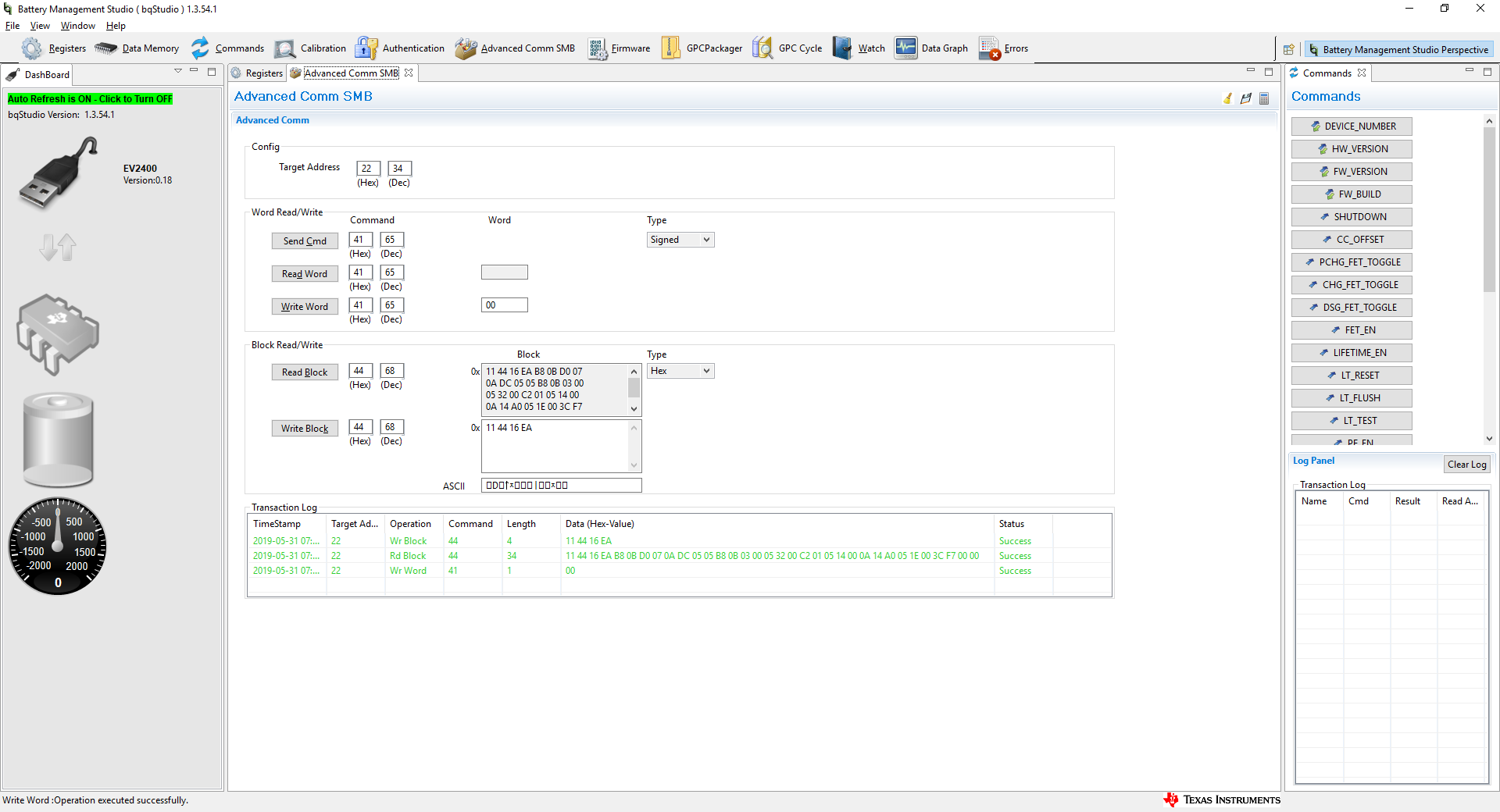Open the Registers view from the toolbar

click(55, 48)
